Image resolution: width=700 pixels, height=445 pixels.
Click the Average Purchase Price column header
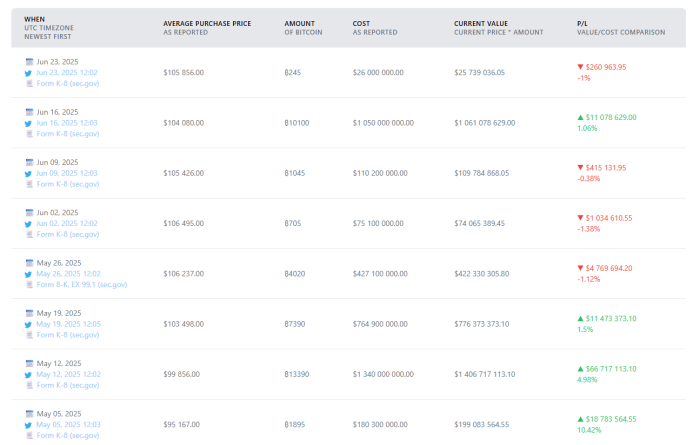tap(209, 21)
